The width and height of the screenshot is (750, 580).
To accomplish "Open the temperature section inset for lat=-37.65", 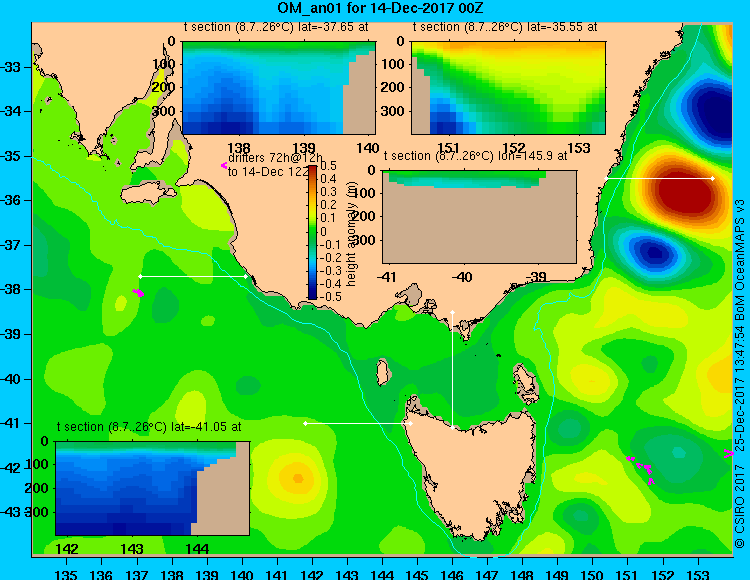I will coord(279,88).
